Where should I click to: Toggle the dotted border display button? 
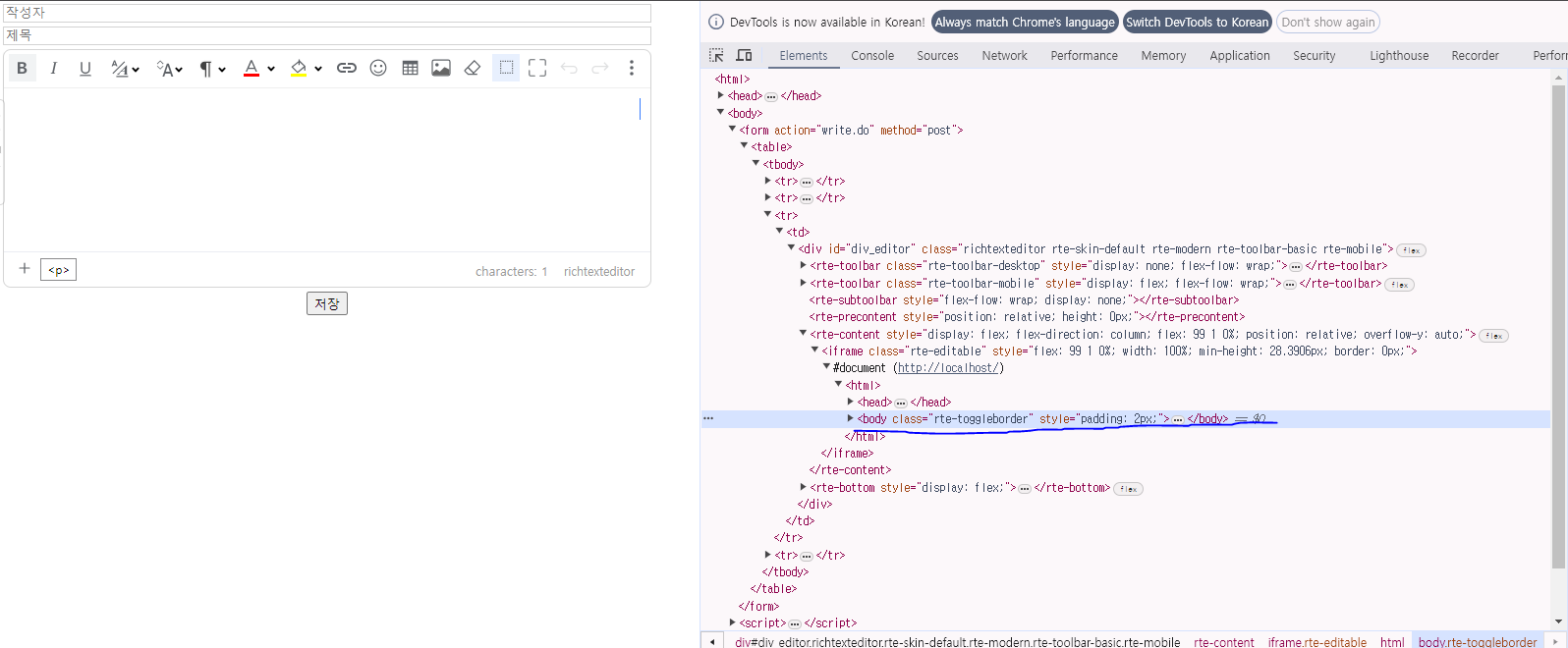pos(506,69)
